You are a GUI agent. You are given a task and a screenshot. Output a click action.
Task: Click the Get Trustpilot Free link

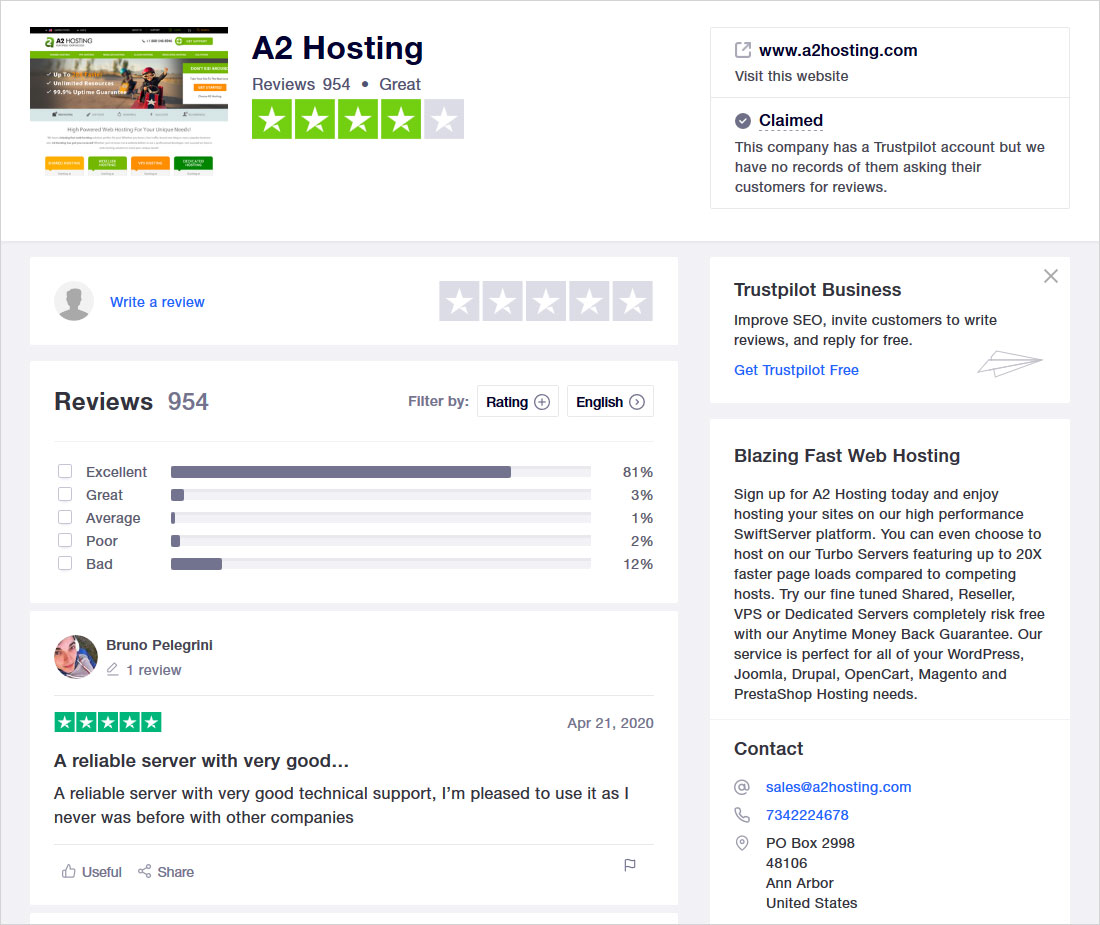[x=796, y=370]
